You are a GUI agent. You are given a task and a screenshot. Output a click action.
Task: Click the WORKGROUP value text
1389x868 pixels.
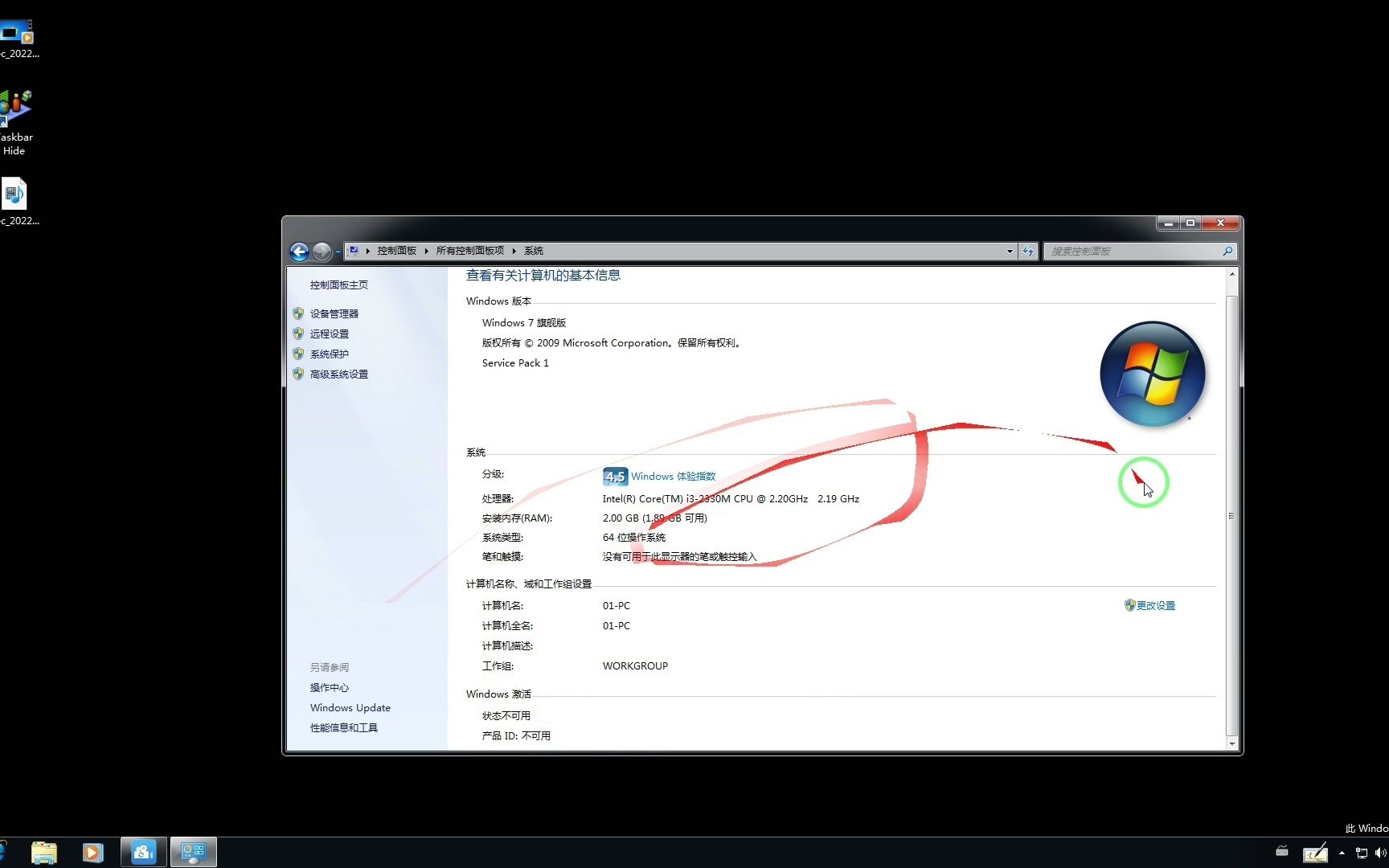(635, 665)
